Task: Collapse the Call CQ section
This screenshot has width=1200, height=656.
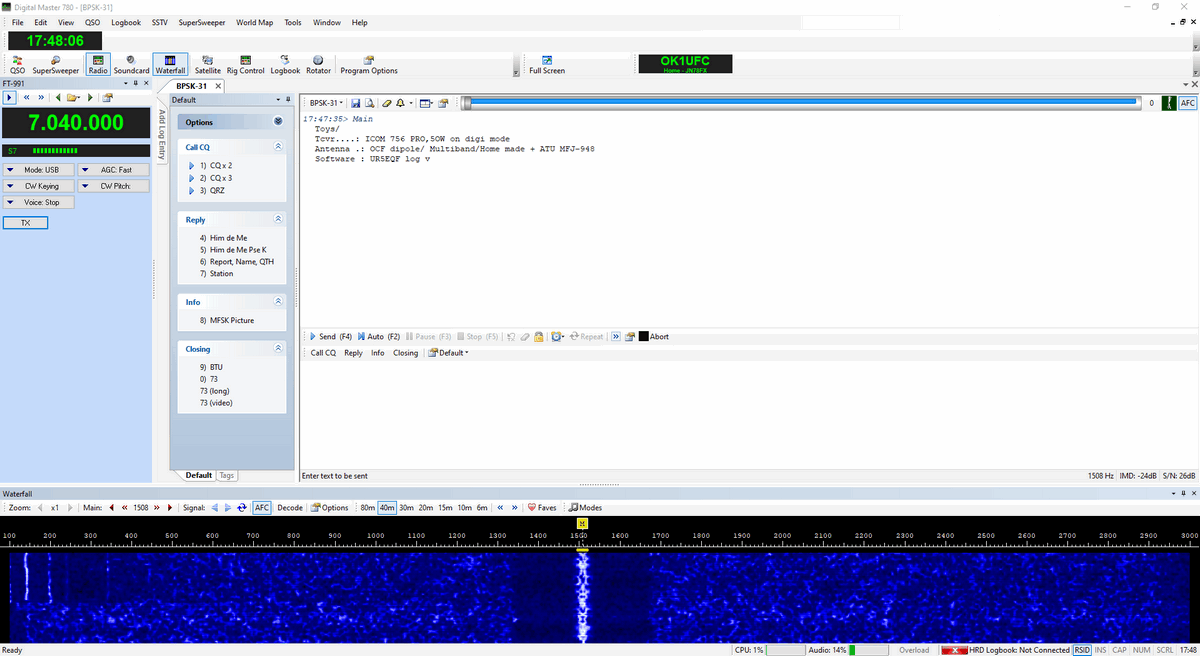Action: 278,147
